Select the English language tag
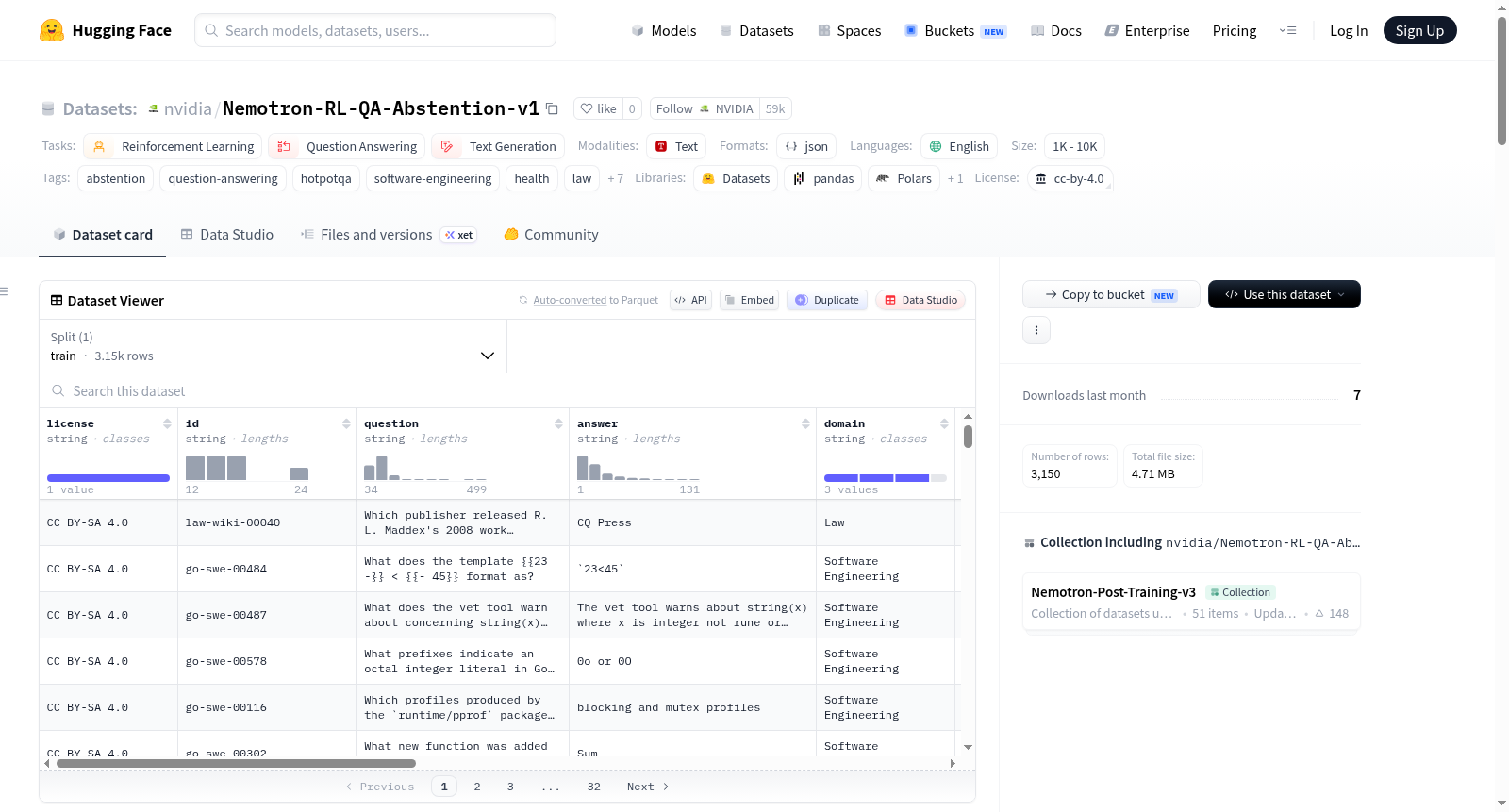Screen dimensions: 1509x812 (959, 146)
